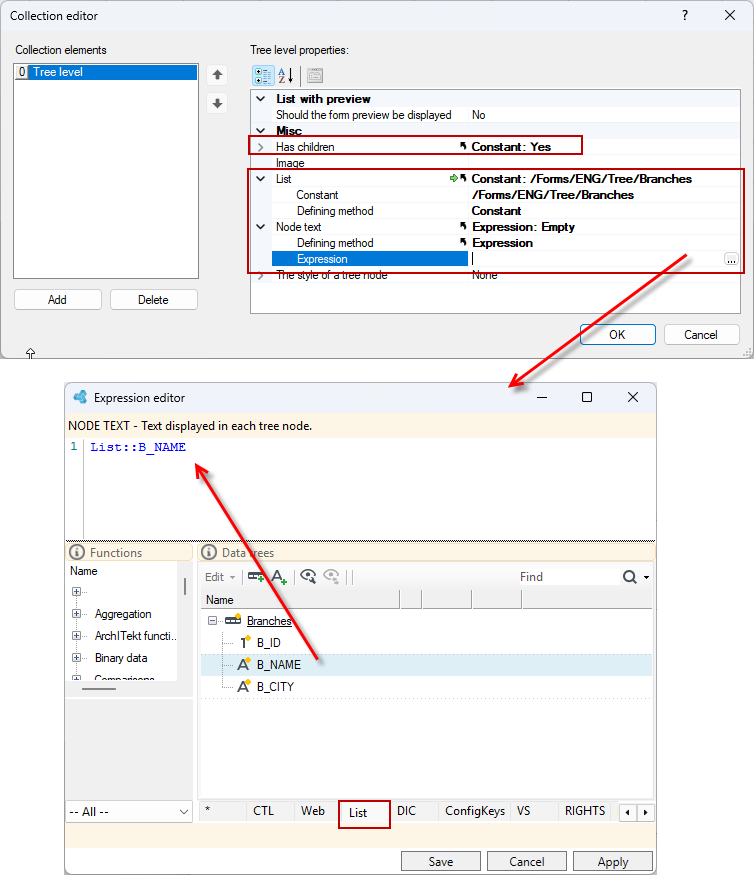
Task: Select the B_CITY field row
Action: (x=426, y=687)
